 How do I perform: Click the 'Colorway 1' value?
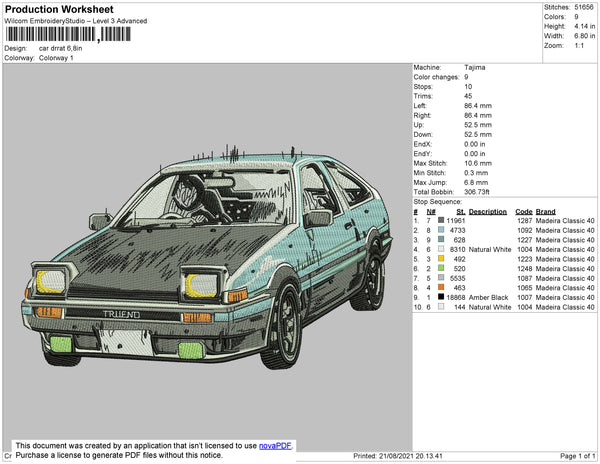click(56, 58)
